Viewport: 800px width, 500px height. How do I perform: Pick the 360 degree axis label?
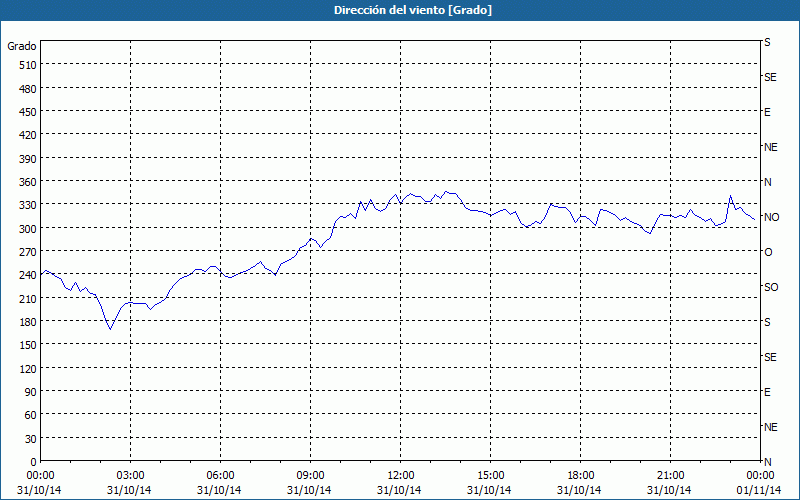coord(28,182)
